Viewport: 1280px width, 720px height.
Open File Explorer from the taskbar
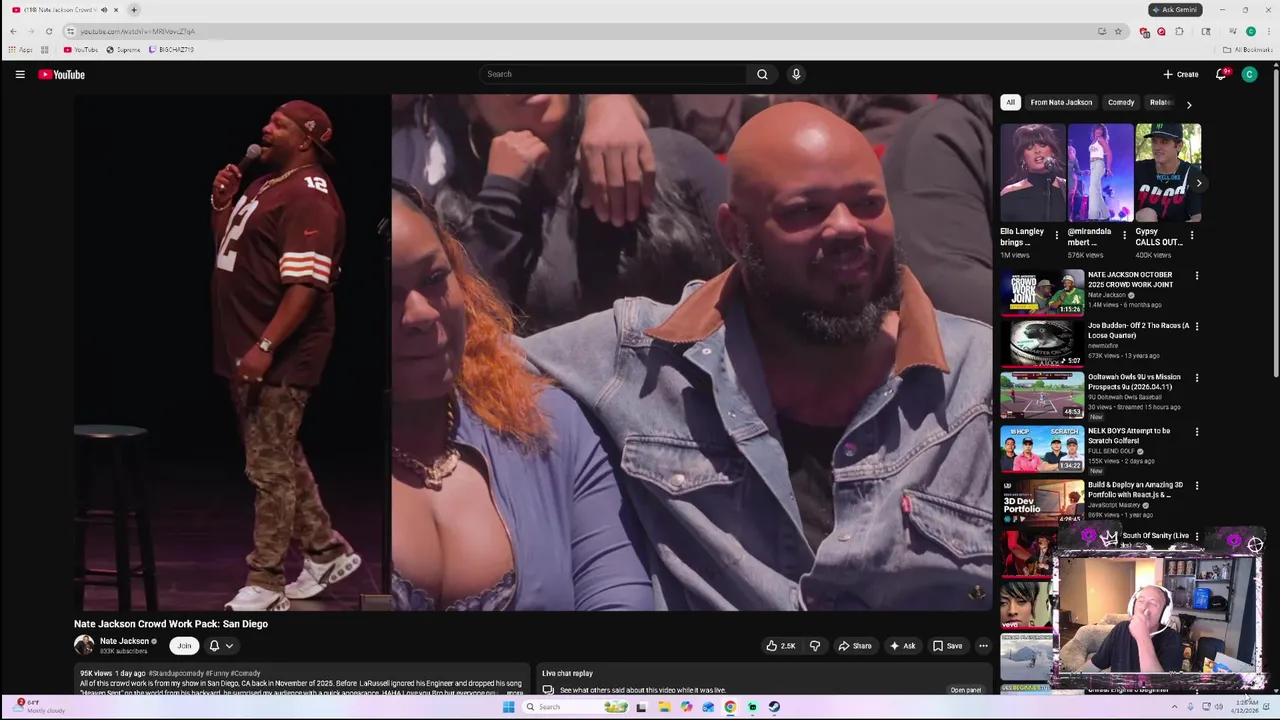(x=664, y=707)
